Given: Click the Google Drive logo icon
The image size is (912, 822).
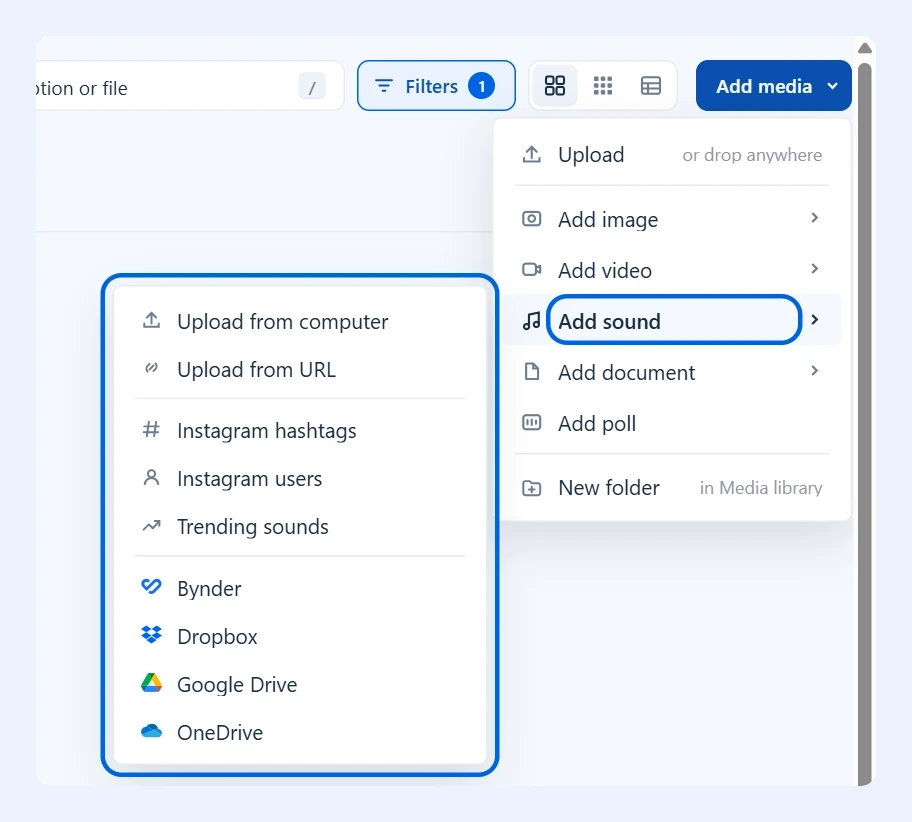Looking at the screenshot, I should point(151,683).
